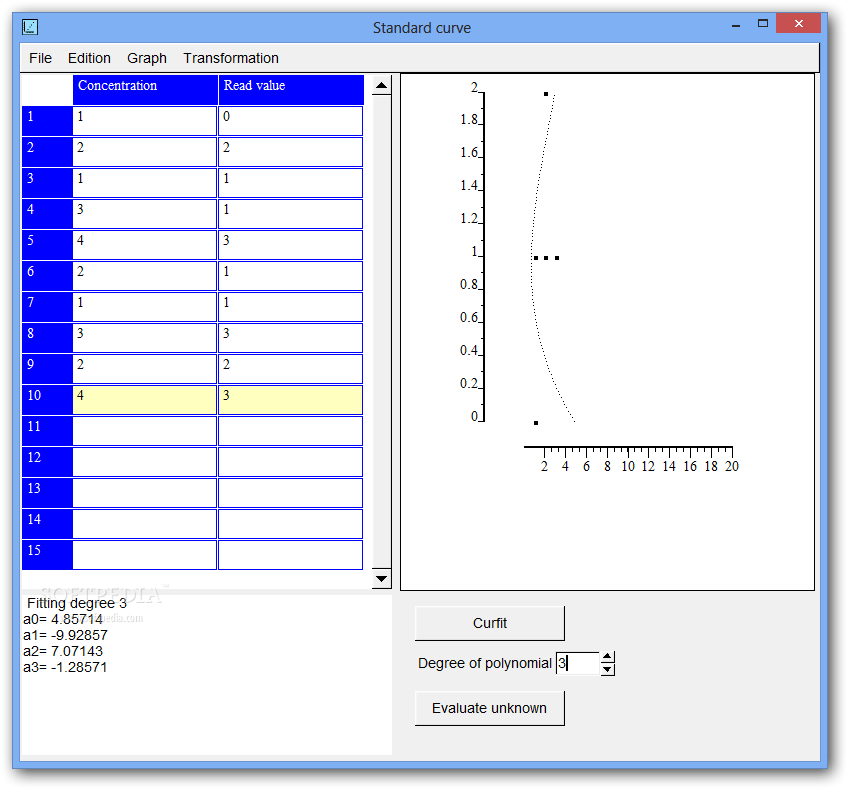Click the Concentration cell in row 4
848x789 pixels.
[x=145, y=214]
